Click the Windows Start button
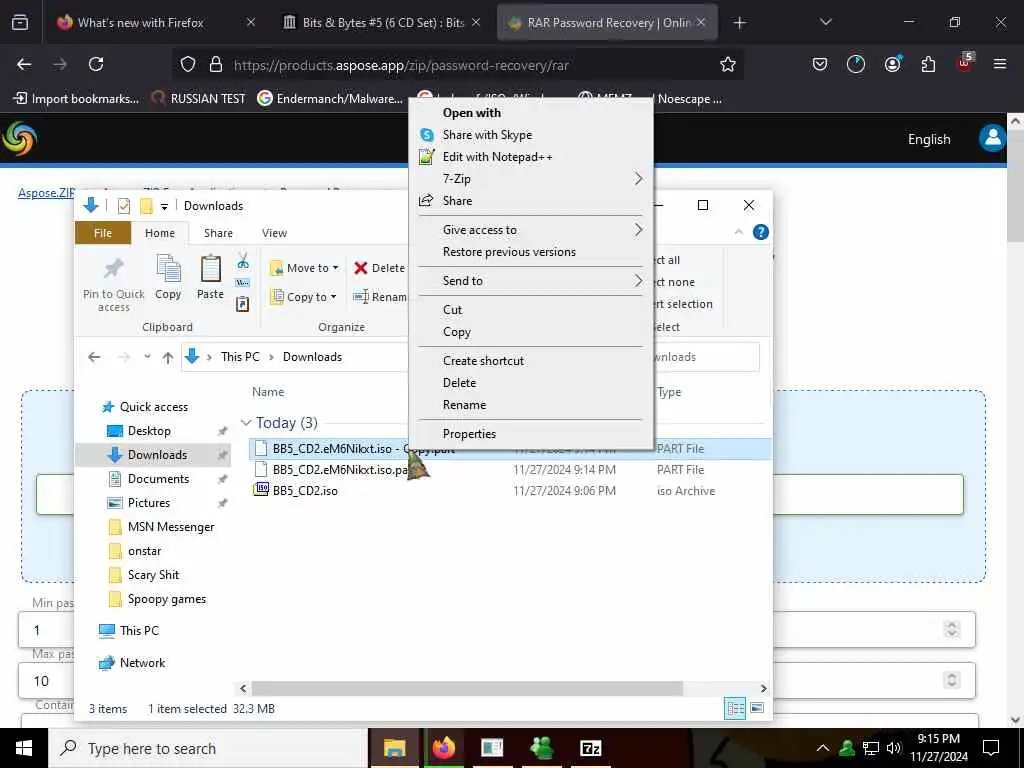The height and width of the screenshot is (768, 1024). tap(24, 748)
